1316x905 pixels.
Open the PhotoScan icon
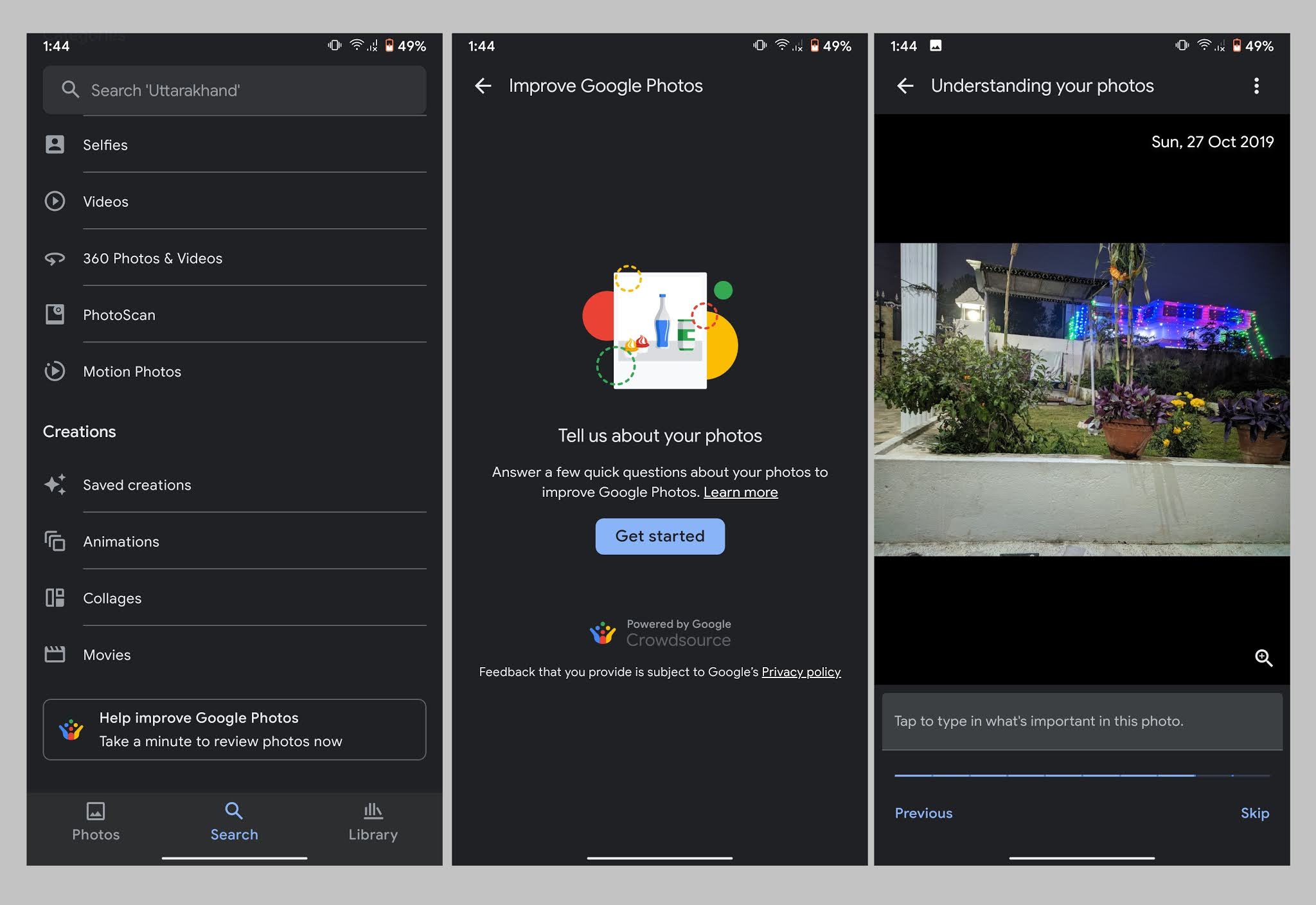click(55, 314)
